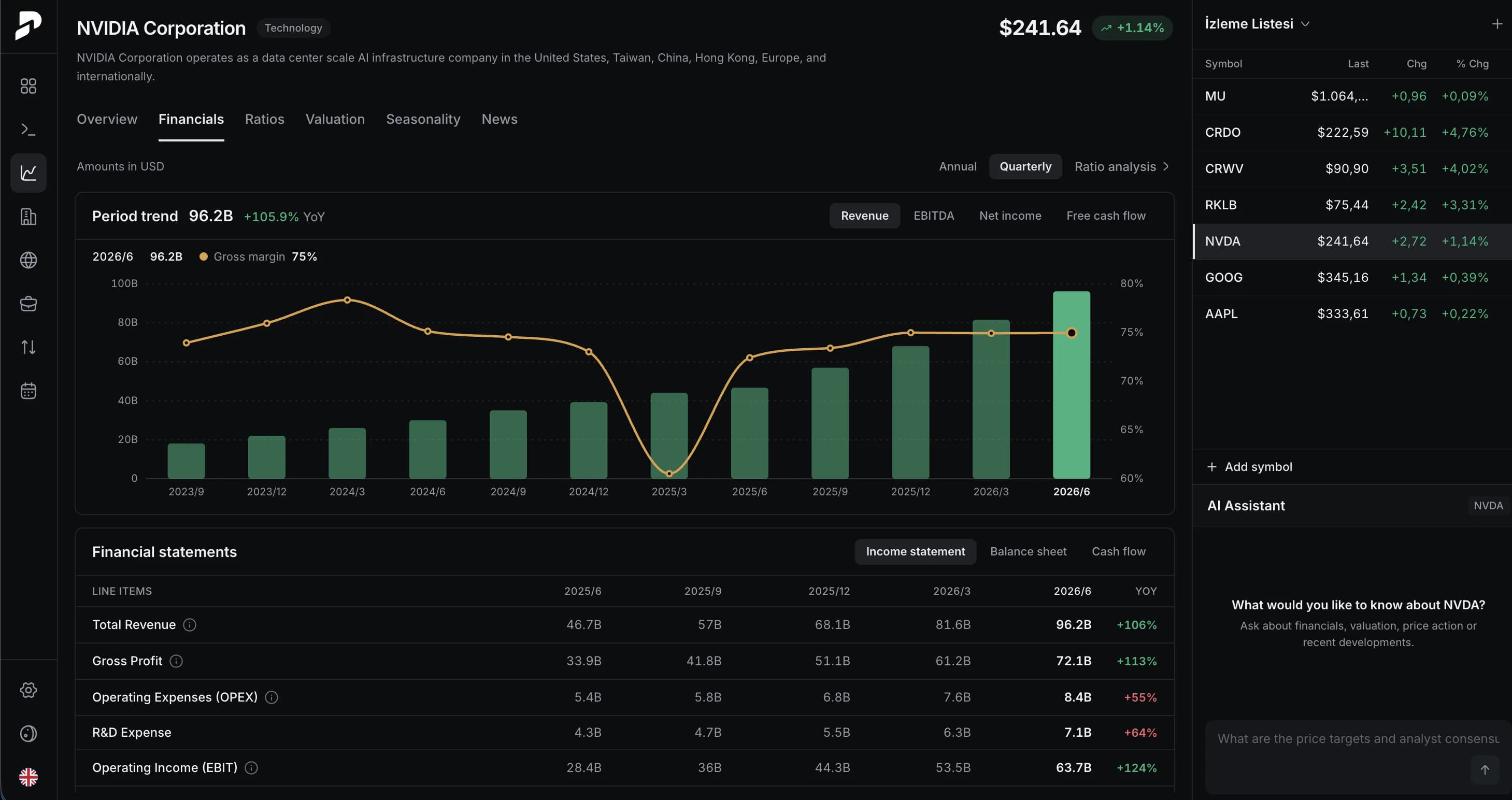This screenshot has width=1512, height=800.
Task: Open the terminal prompt icon in sidebar
Action: (x=28, y=130)
